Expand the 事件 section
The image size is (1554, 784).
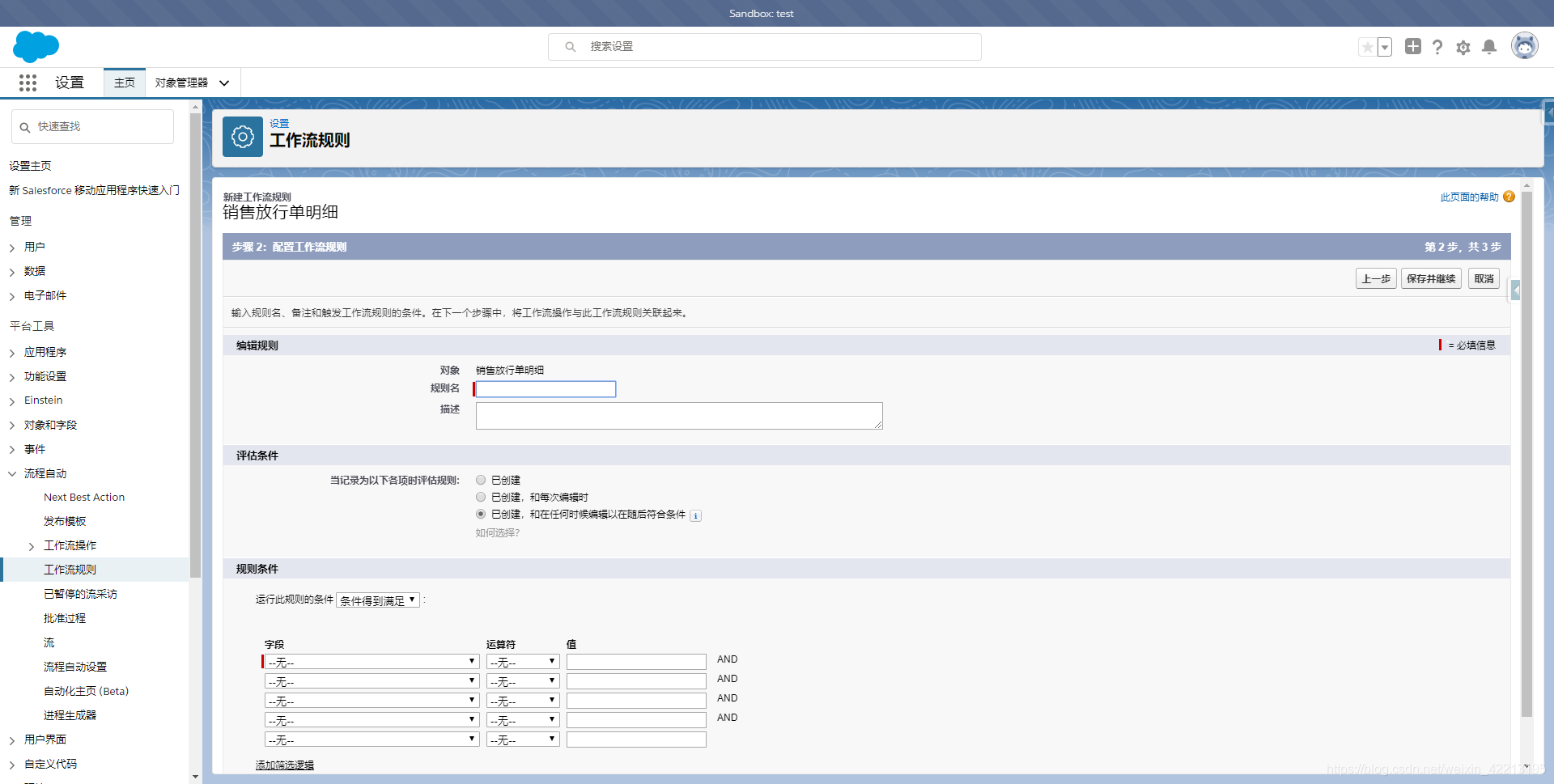12,450
